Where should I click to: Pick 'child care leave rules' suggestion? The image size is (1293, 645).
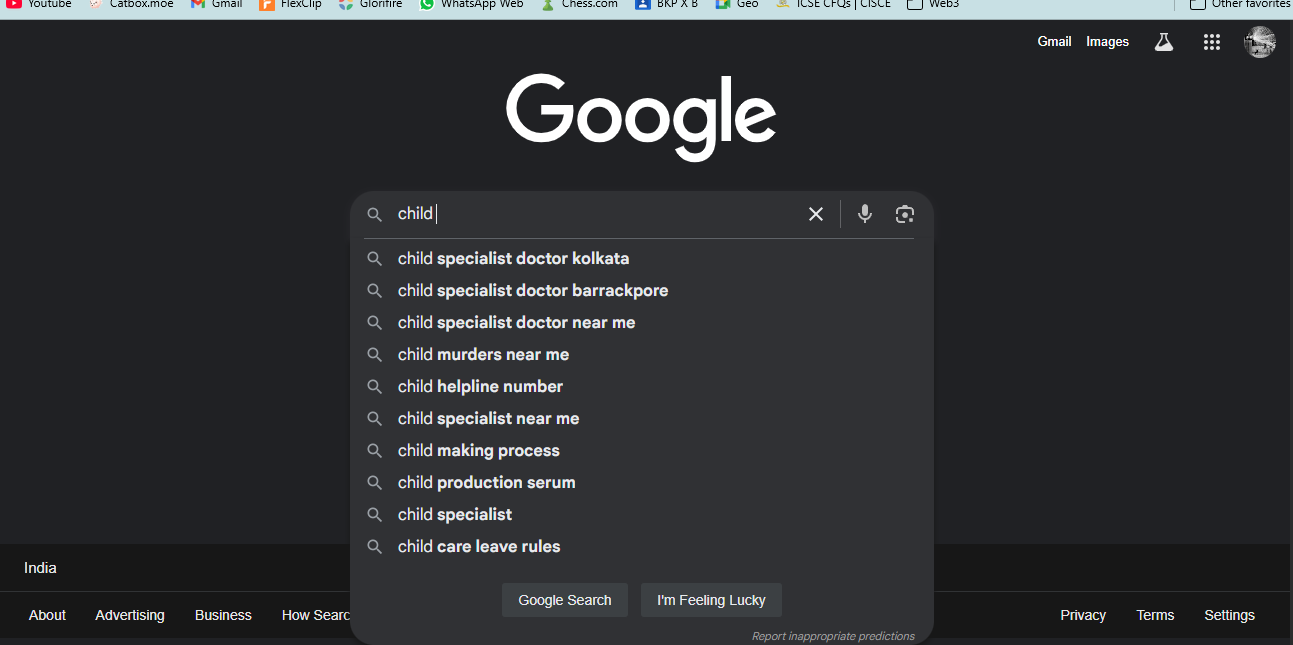point(479,547)
